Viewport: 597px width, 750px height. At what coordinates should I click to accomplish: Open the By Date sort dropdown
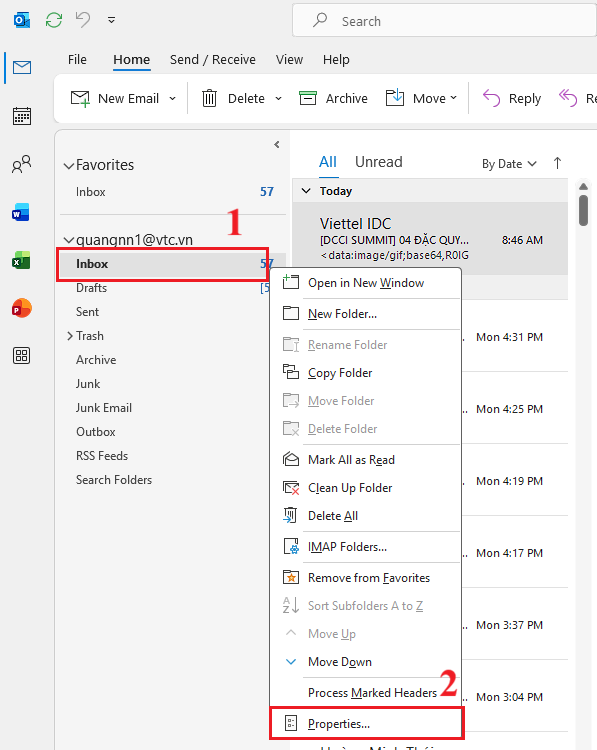509,164
